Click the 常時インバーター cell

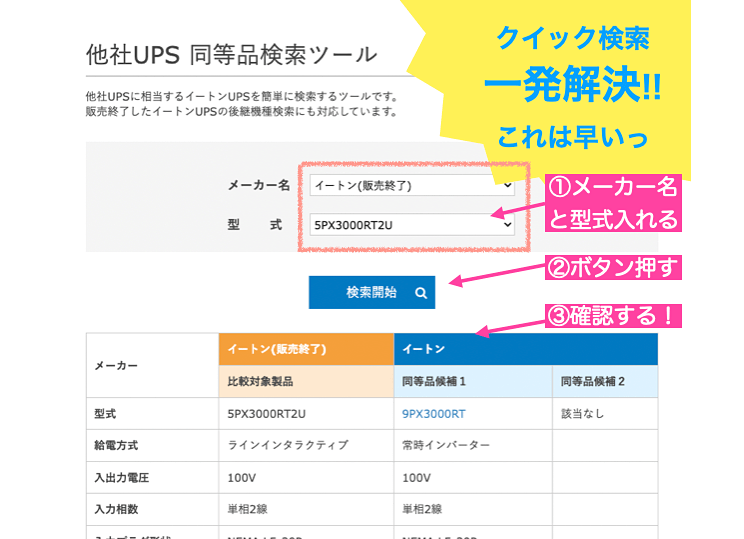(473, 446)
